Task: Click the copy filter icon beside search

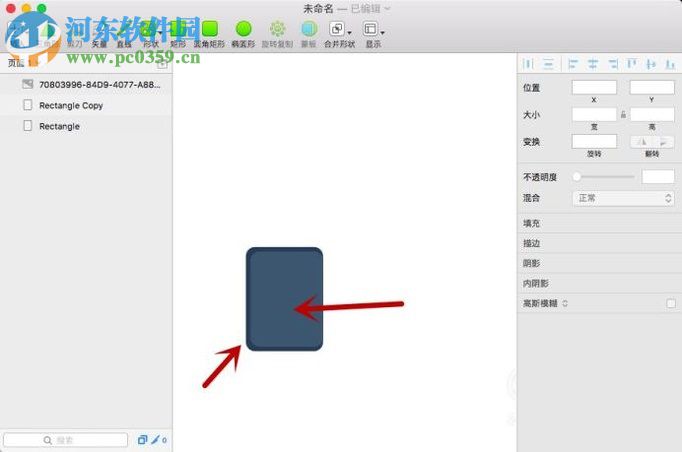Action: (142, 440)
